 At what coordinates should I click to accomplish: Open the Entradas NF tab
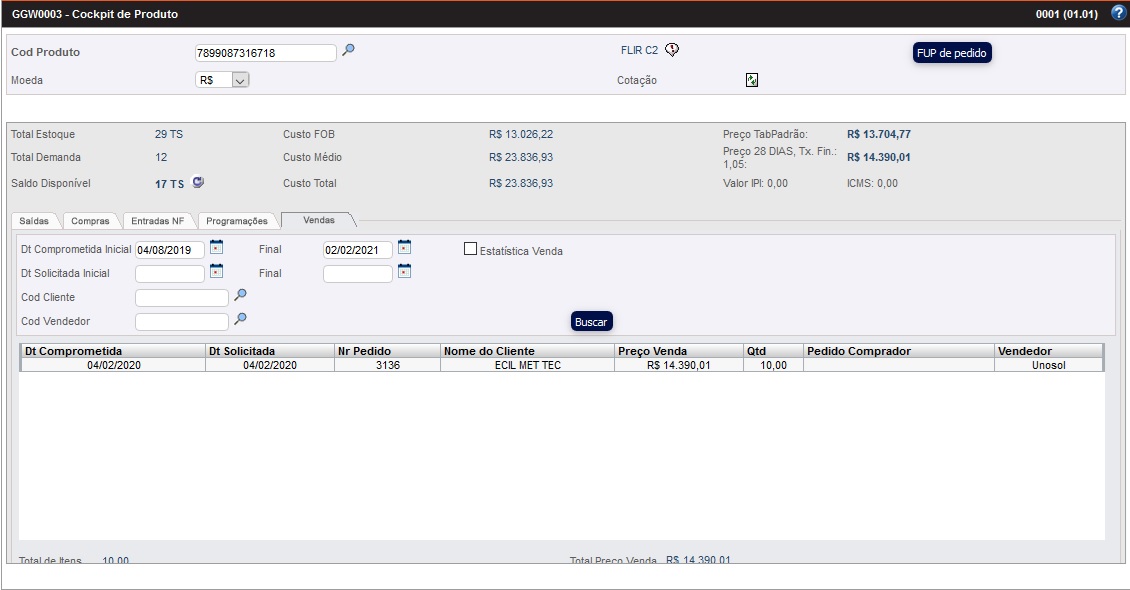157,220
